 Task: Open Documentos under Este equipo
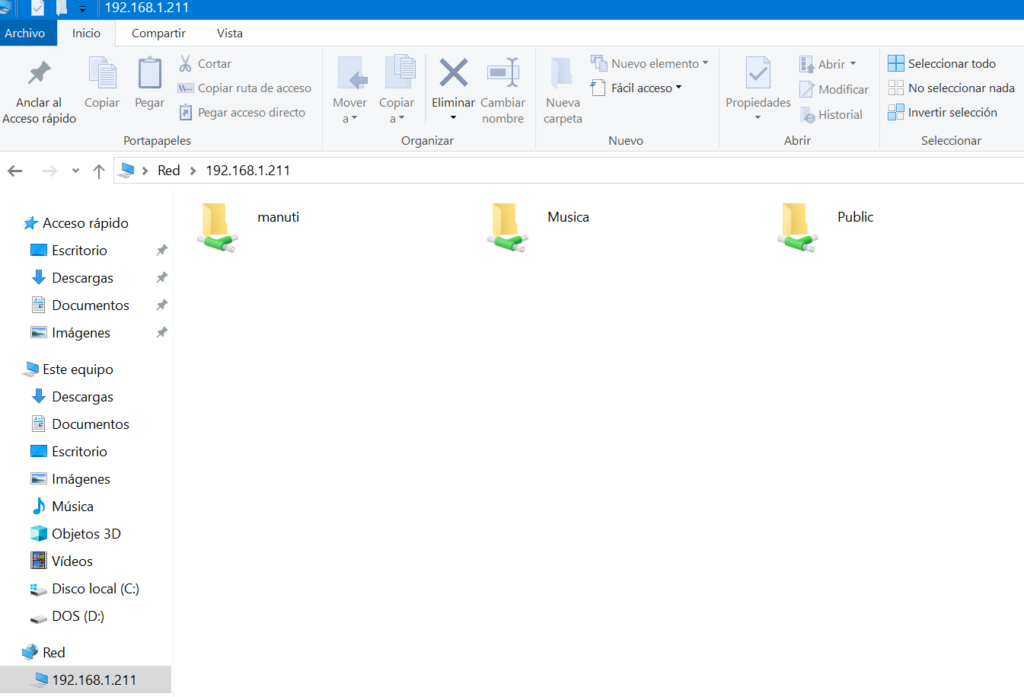[x=80, y=424]
